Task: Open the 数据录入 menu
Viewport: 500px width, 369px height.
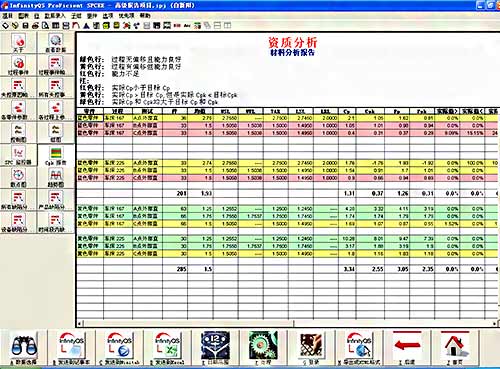Action: coord(55,16)
